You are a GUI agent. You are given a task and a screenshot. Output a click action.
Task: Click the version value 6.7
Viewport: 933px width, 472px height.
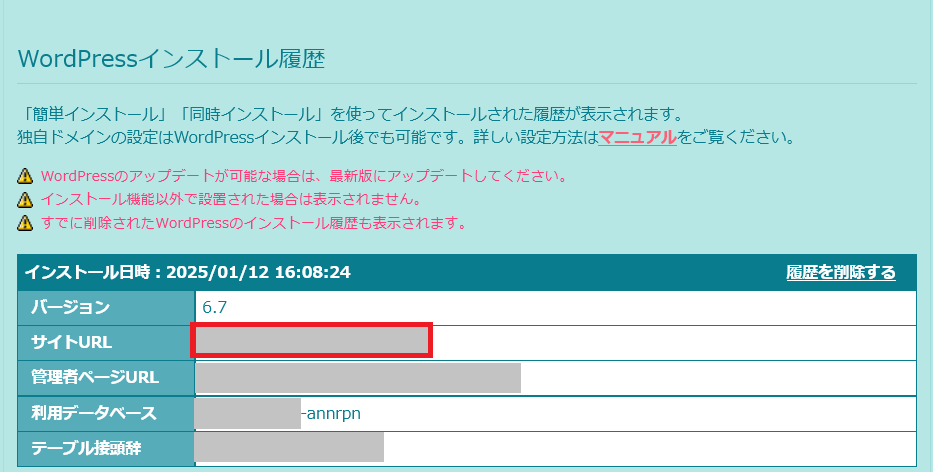pyautogui.click(x=215, y=307)
